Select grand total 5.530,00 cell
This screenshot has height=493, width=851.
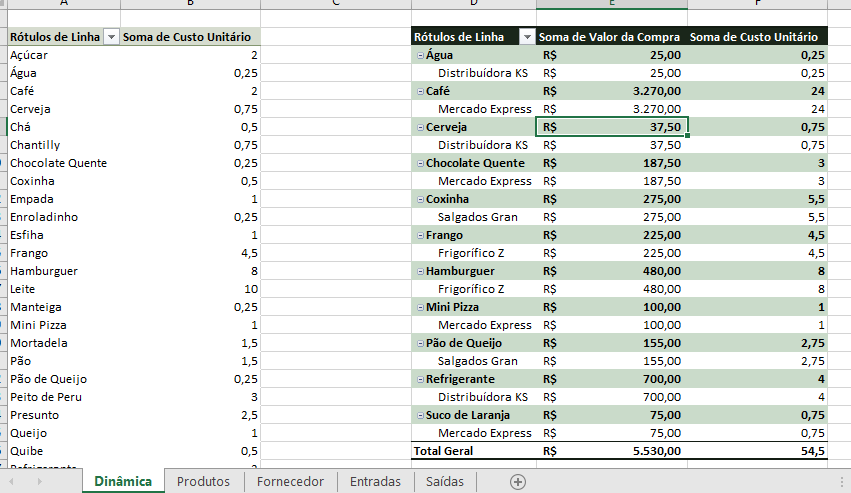[x=612, y=451]
